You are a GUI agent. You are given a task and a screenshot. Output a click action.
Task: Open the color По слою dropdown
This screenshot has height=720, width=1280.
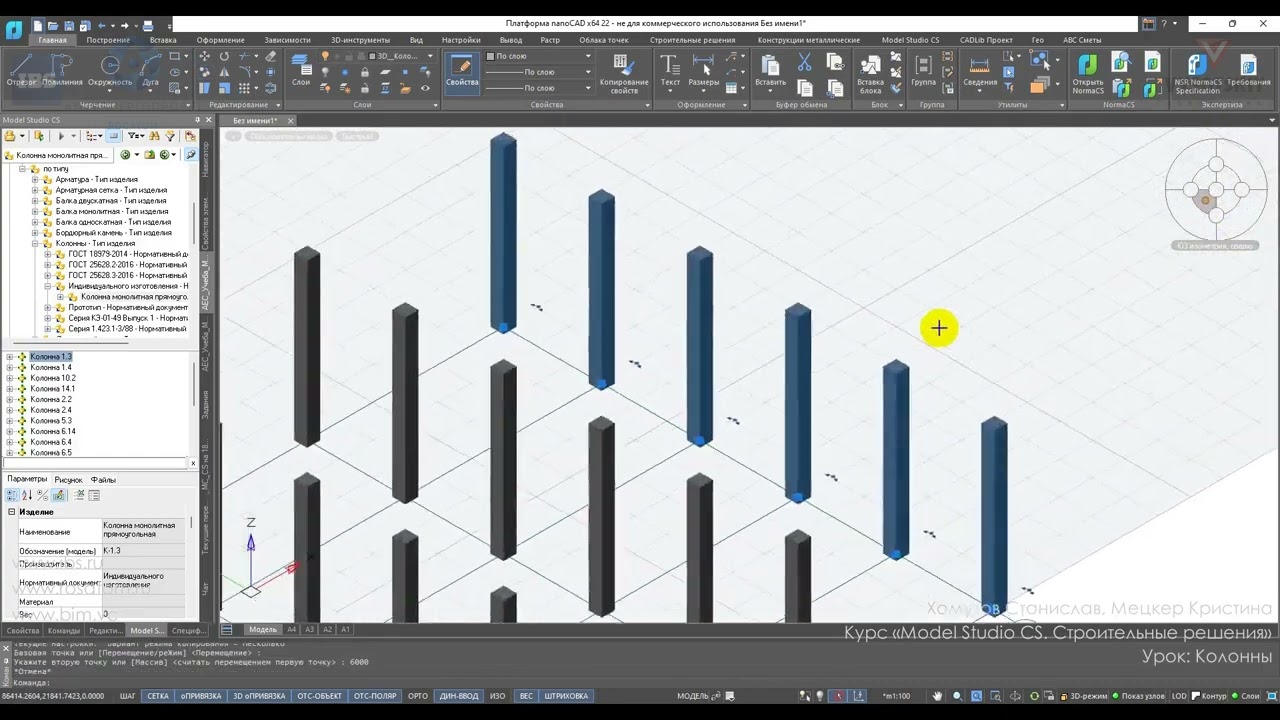538,57
